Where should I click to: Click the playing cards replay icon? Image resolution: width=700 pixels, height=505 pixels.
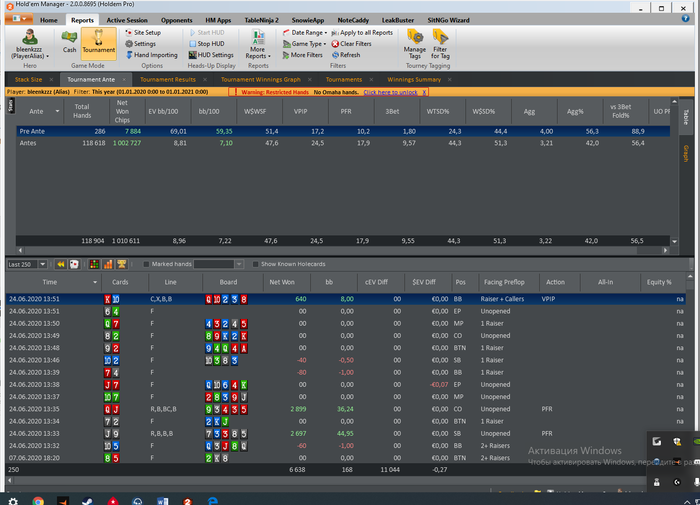[74, 264]
